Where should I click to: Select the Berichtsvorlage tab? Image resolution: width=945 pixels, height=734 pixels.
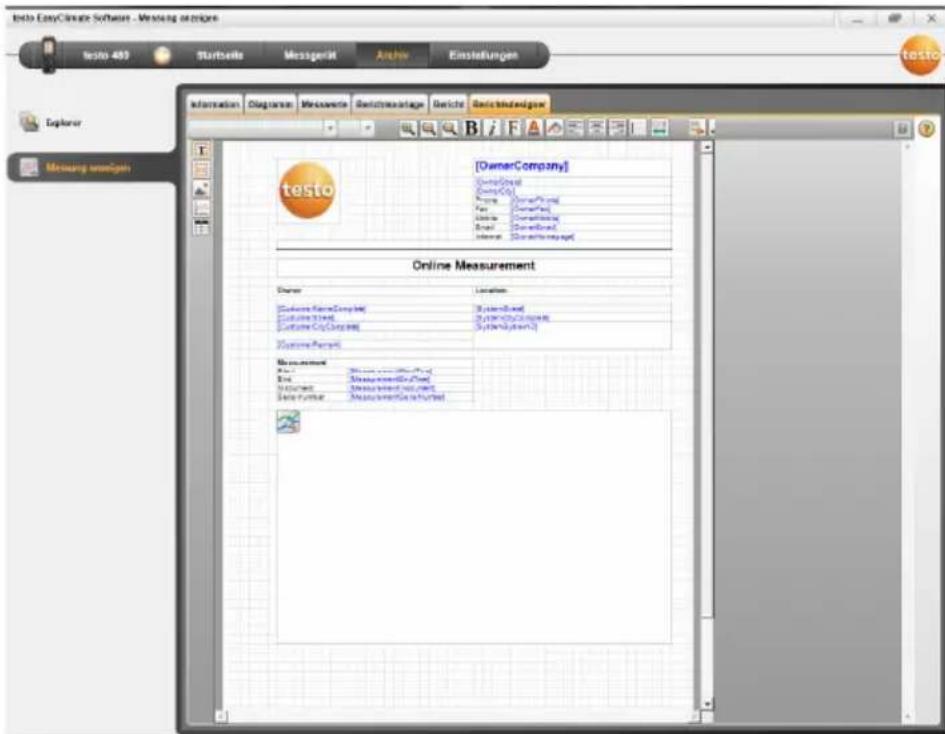[390, 104]
